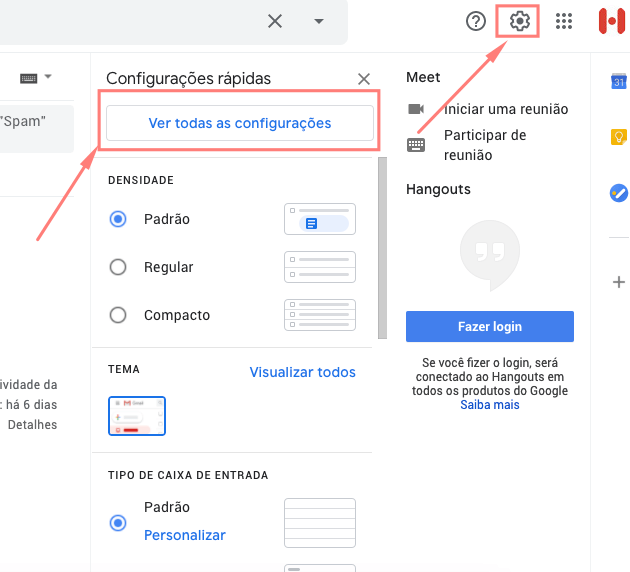The width and height of the screenshot is (630, 572).
Task: Click the Personalizar inbox link
Action: (x=185, y=535)
